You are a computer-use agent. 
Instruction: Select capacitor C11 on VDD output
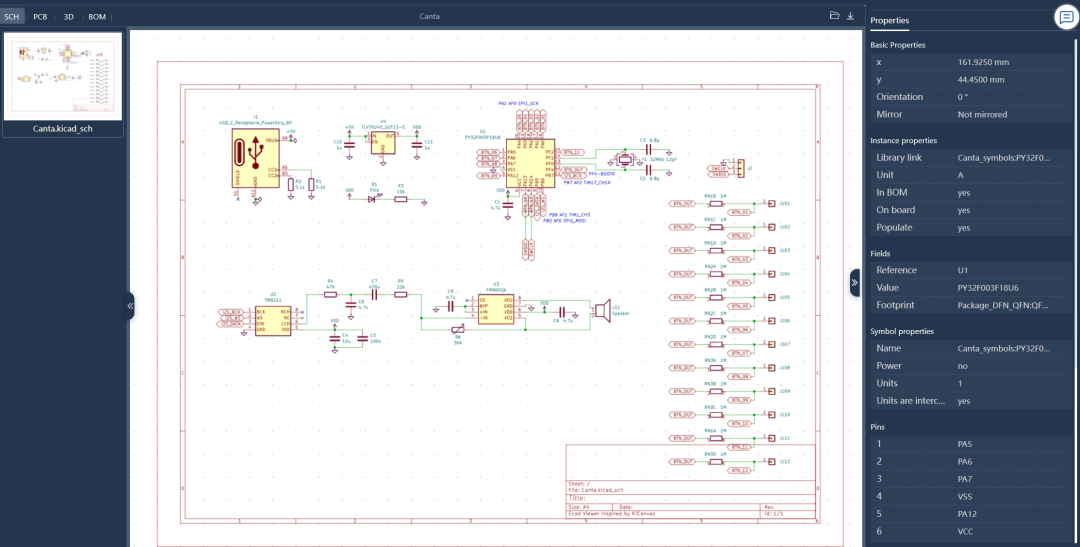417,145
